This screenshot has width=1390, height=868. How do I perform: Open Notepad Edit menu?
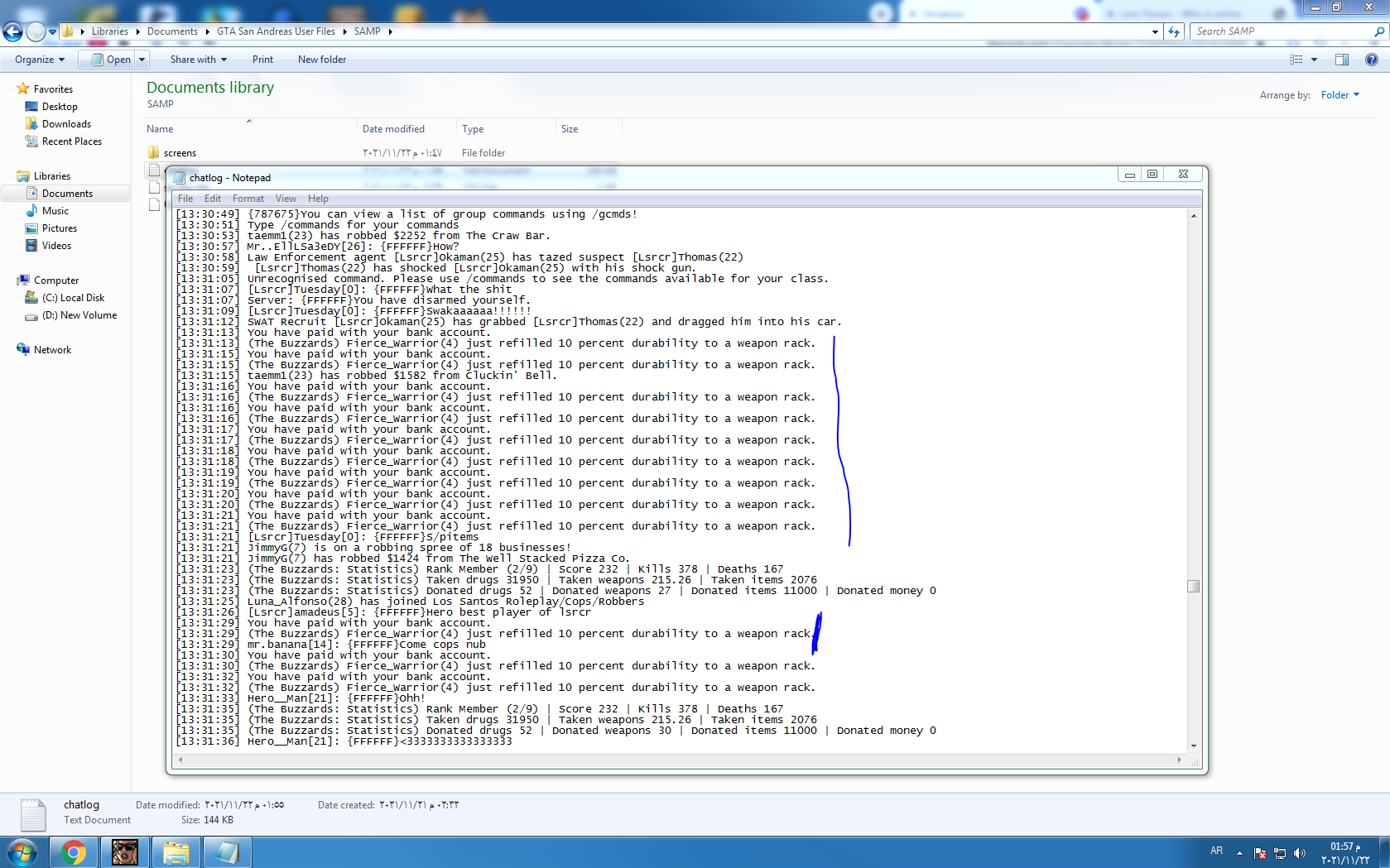(213, 199)
